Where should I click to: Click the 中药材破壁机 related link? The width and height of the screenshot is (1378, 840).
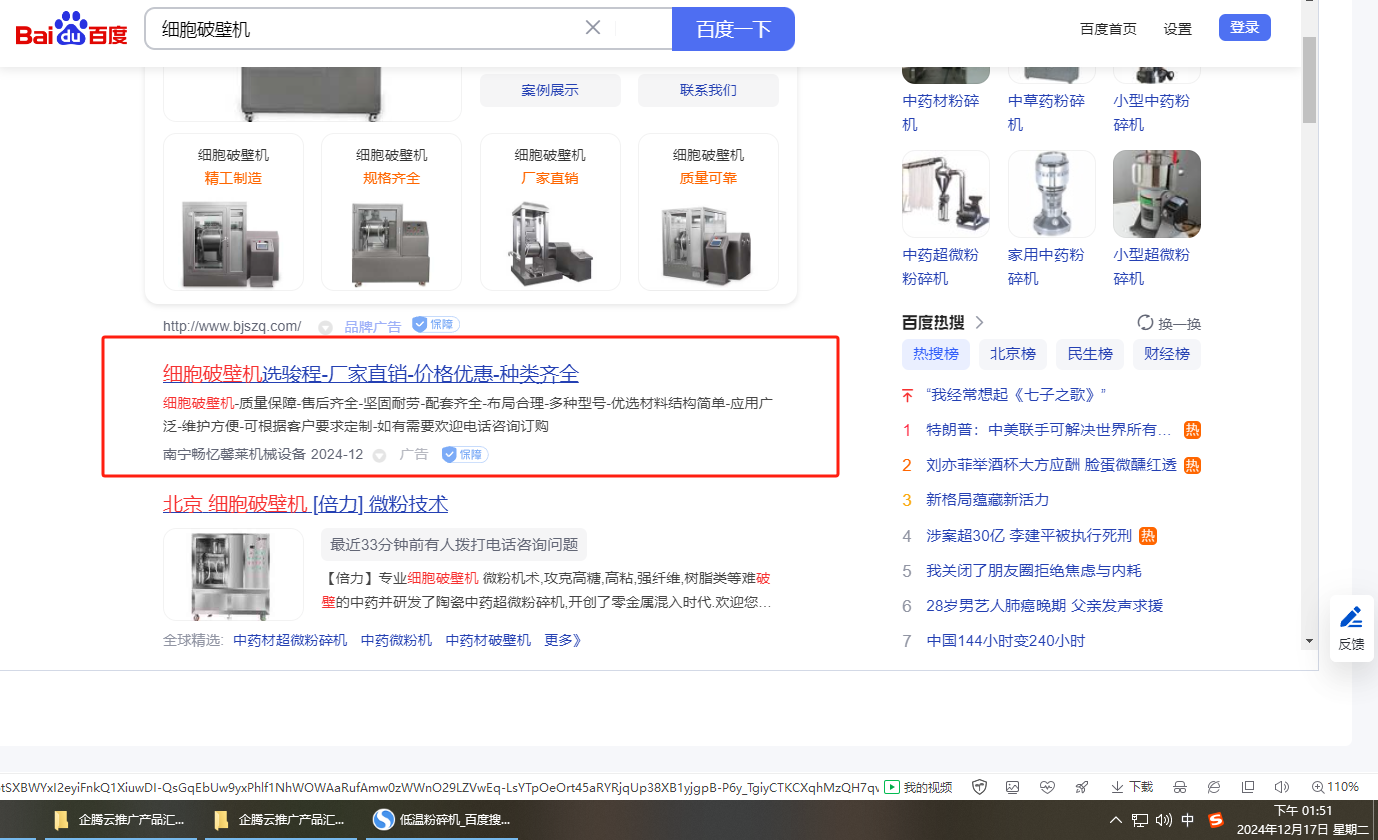[488, 640]
